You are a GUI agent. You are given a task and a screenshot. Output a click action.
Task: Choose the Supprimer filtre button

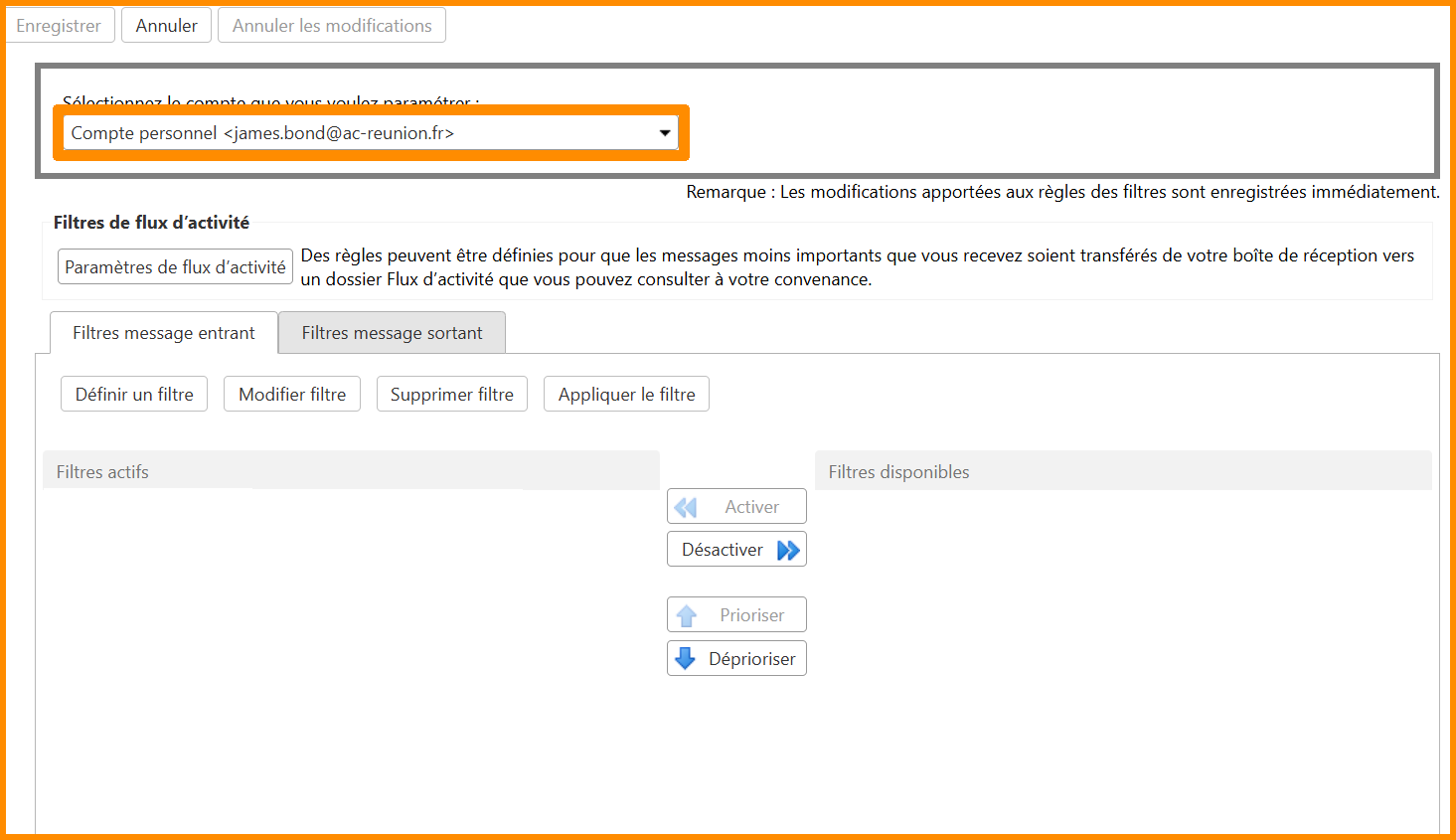[451, 395]
